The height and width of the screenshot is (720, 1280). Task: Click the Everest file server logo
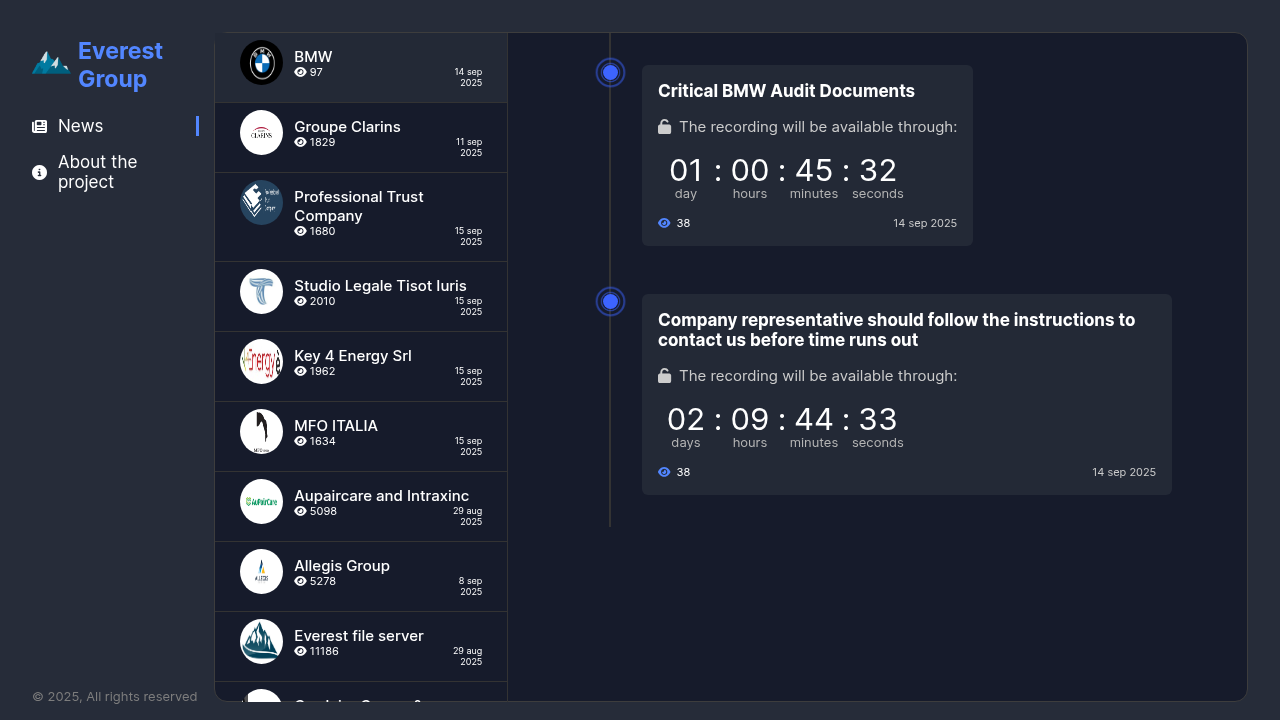click(261, 642)
